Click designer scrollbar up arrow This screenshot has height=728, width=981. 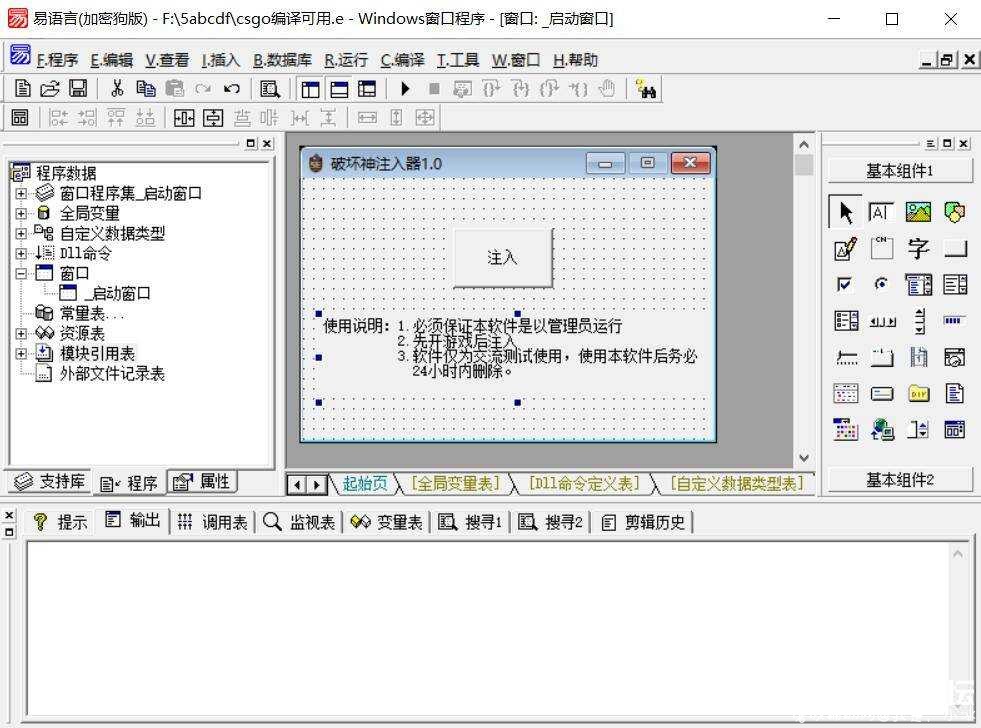pos(804,144)
